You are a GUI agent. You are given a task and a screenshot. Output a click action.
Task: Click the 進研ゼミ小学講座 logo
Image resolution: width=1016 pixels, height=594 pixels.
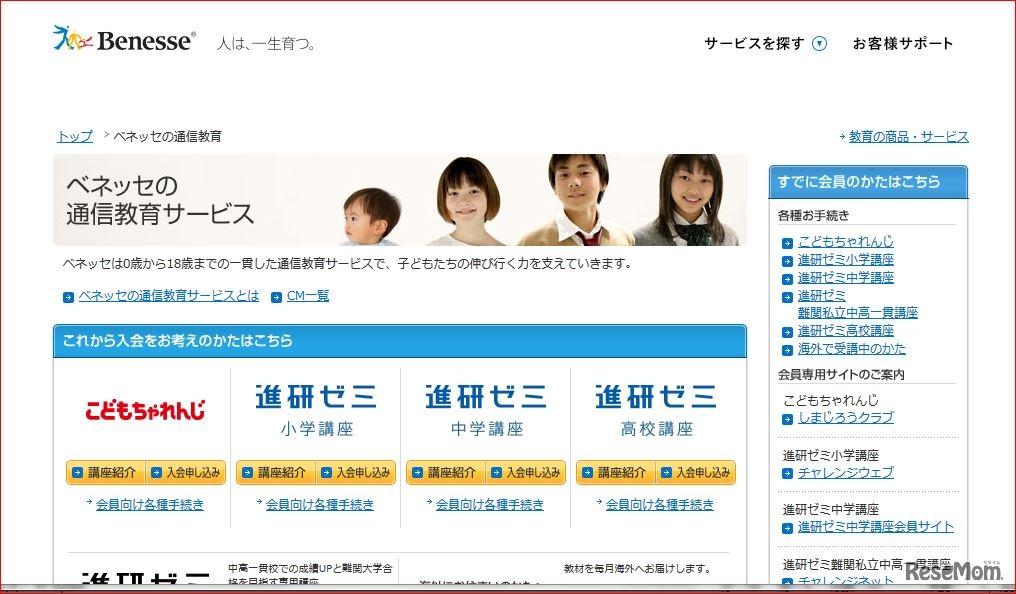[x=316, y=405]
